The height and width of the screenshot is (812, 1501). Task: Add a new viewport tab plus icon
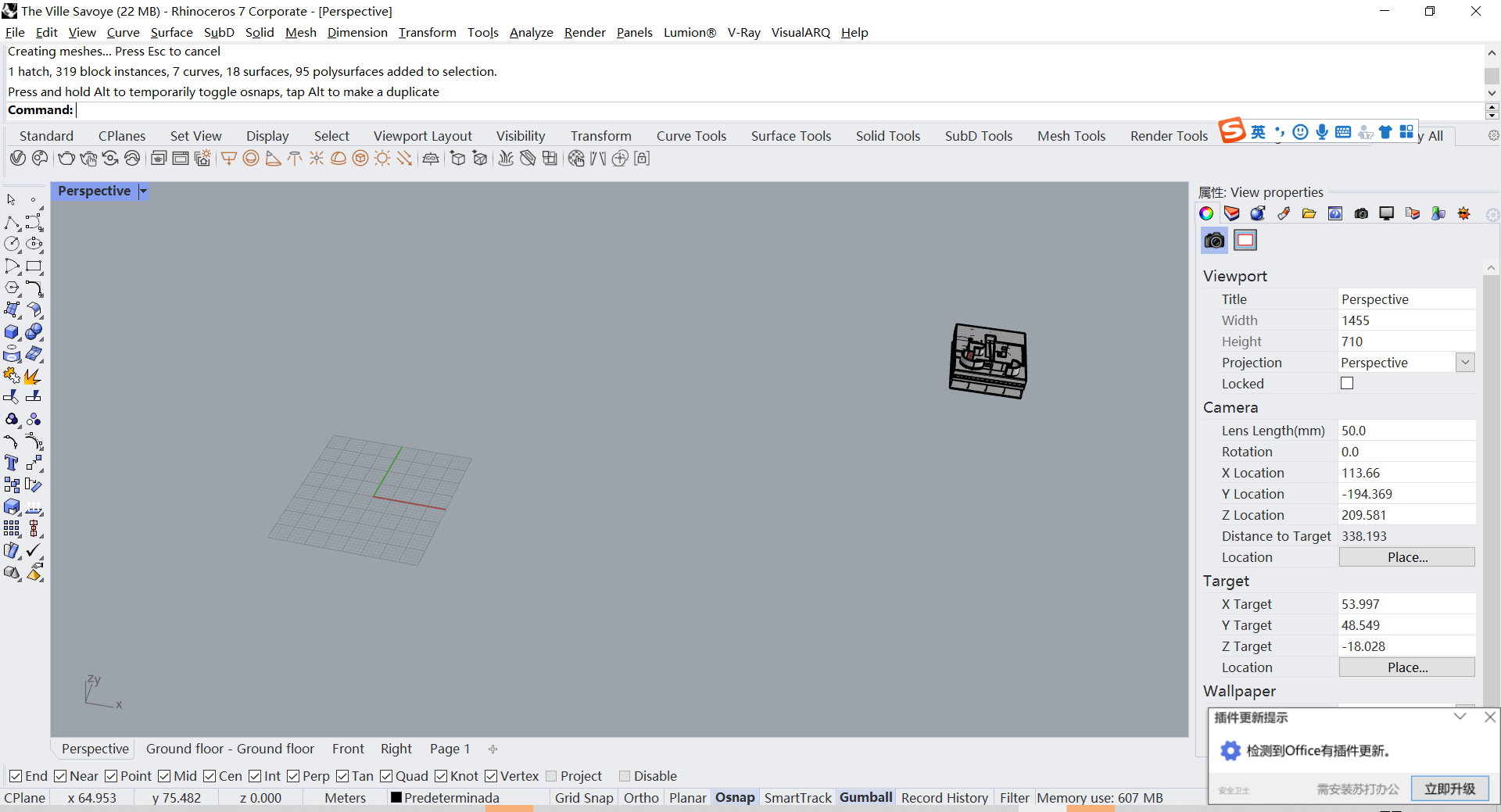(x=493, y=749)
